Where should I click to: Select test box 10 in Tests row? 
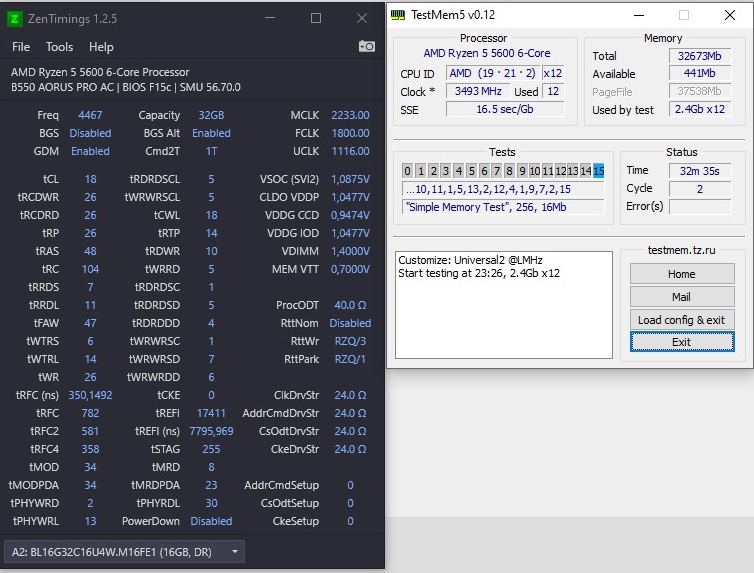[x=535, y=171]
